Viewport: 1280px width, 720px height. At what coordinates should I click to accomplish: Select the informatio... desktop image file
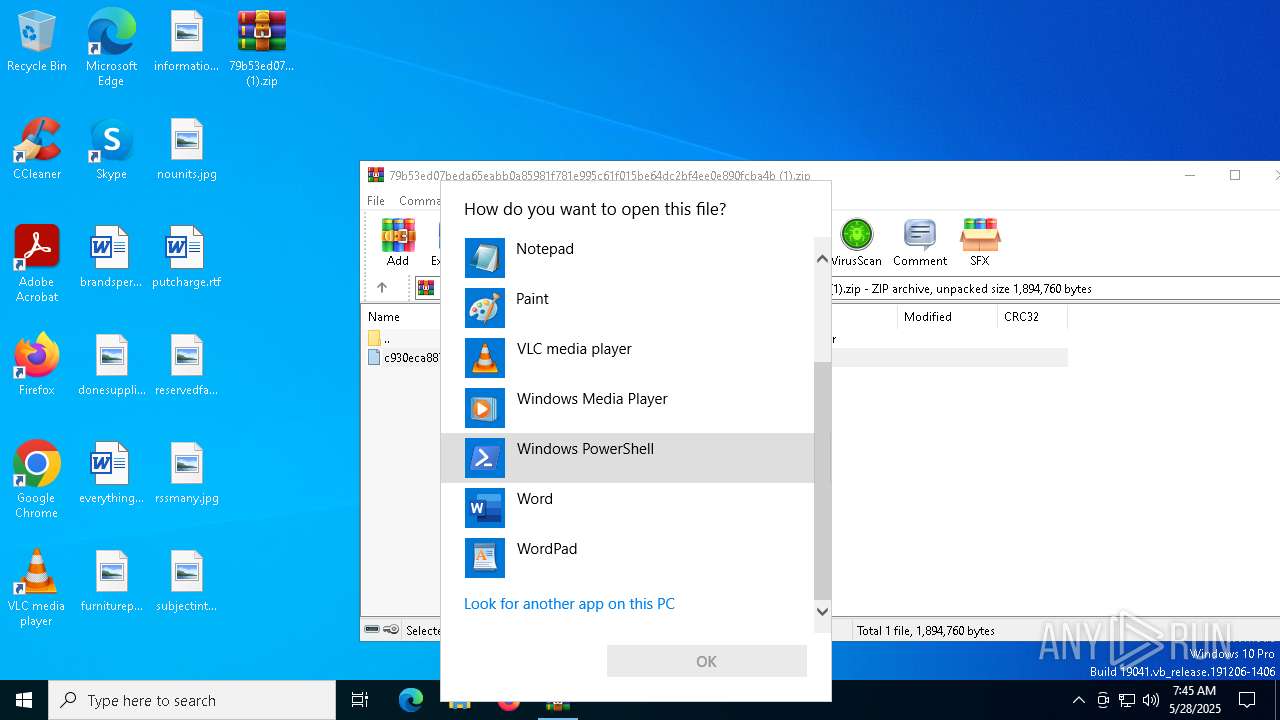tap(187, 43)
